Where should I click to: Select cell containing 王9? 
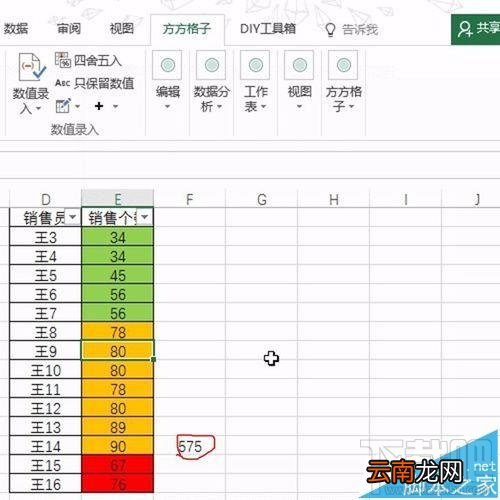[x=46, y=351]
